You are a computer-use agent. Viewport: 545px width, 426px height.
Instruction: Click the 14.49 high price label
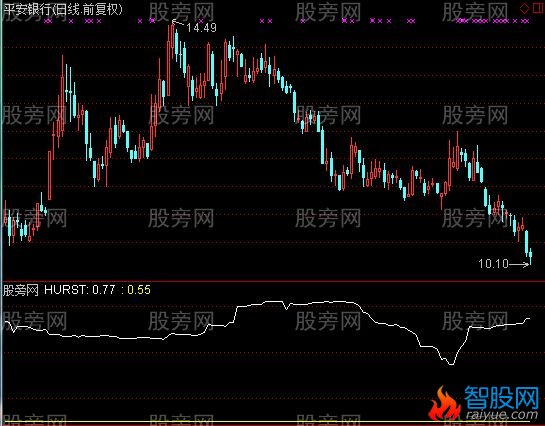pyautogui.click(x=201, y=27)
